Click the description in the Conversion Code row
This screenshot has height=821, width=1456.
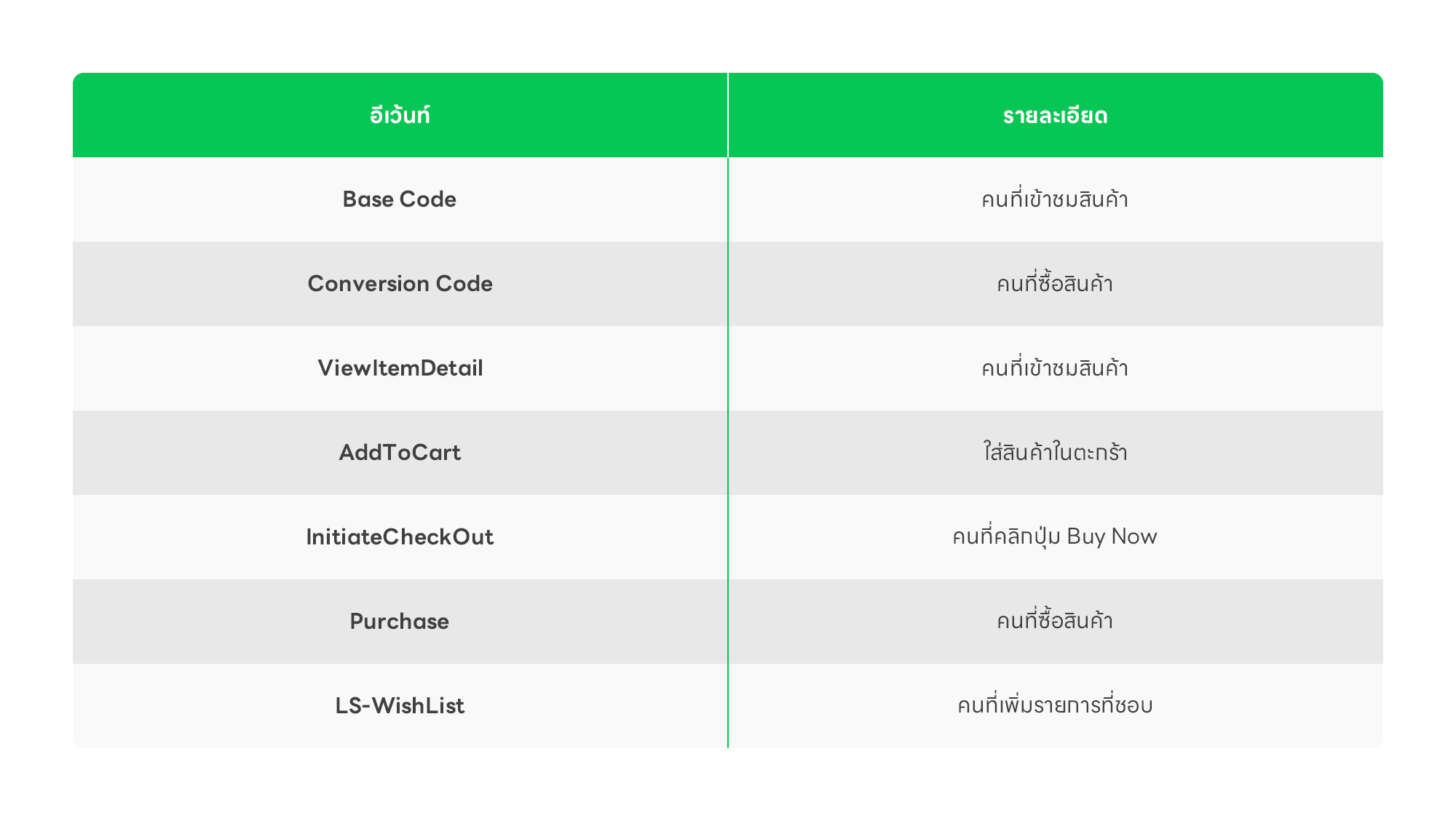point(1055,282)
